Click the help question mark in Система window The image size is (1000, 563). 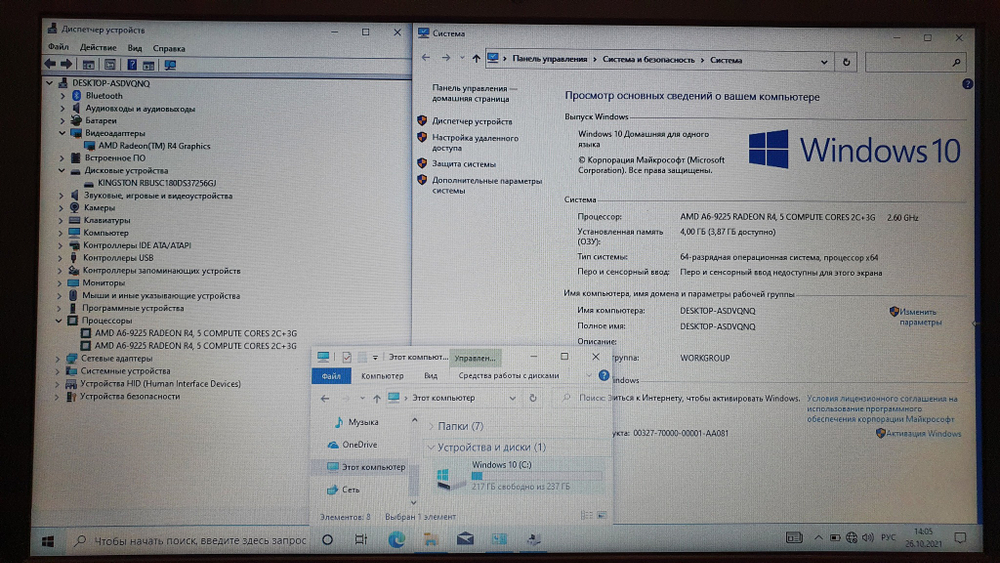[x=967, y=84]
